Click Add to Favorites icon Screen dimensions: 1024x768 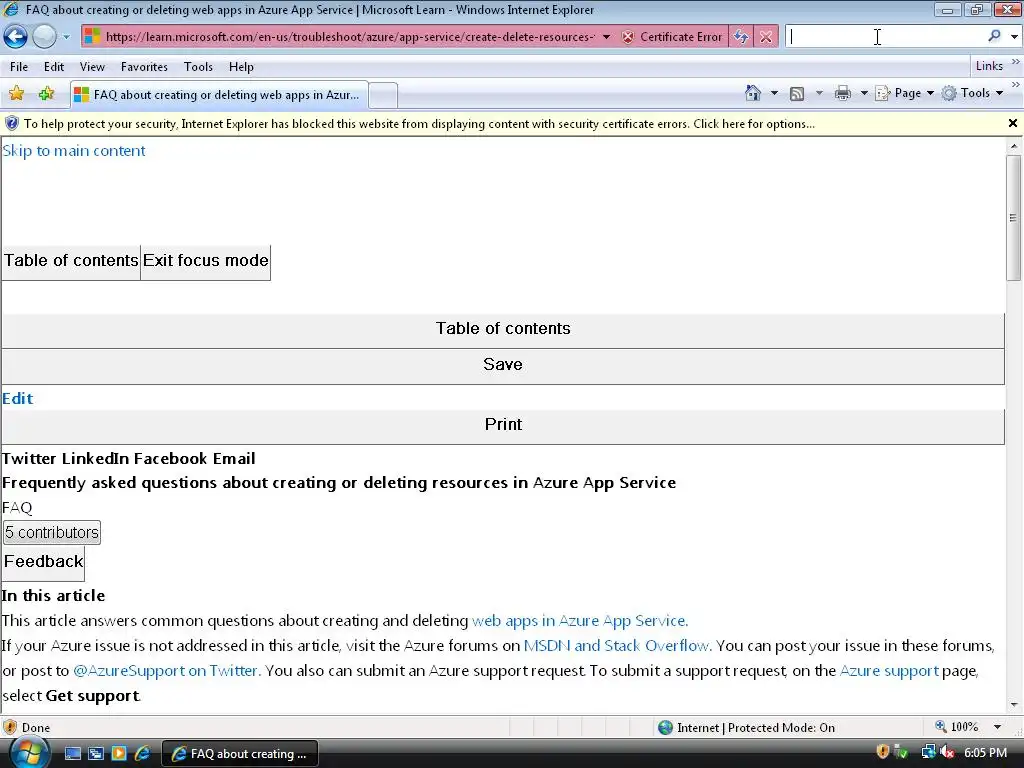click(x=46, y=94)
